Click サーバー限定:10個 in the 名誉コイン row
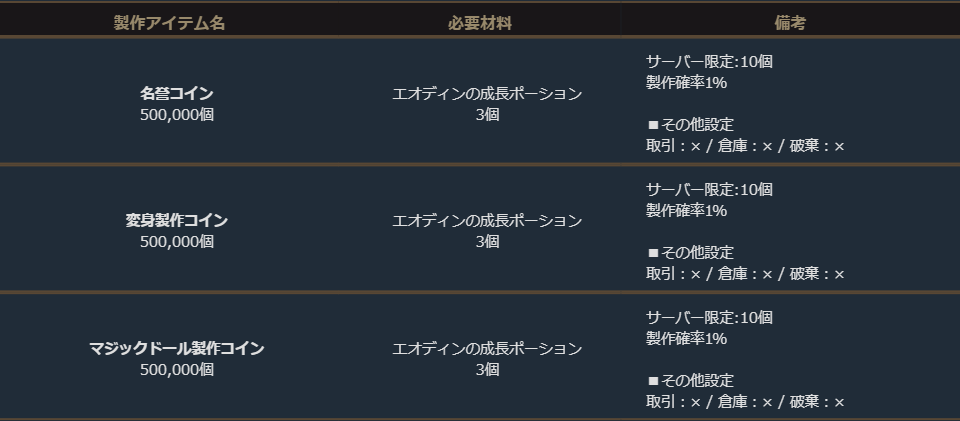960x421 pixels. point(709,61)
